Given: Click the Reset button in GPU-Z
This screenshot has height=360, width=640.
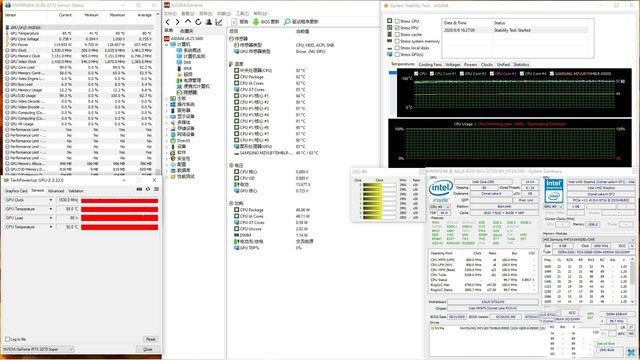Looking at the screenshot, I should [150, 339].
